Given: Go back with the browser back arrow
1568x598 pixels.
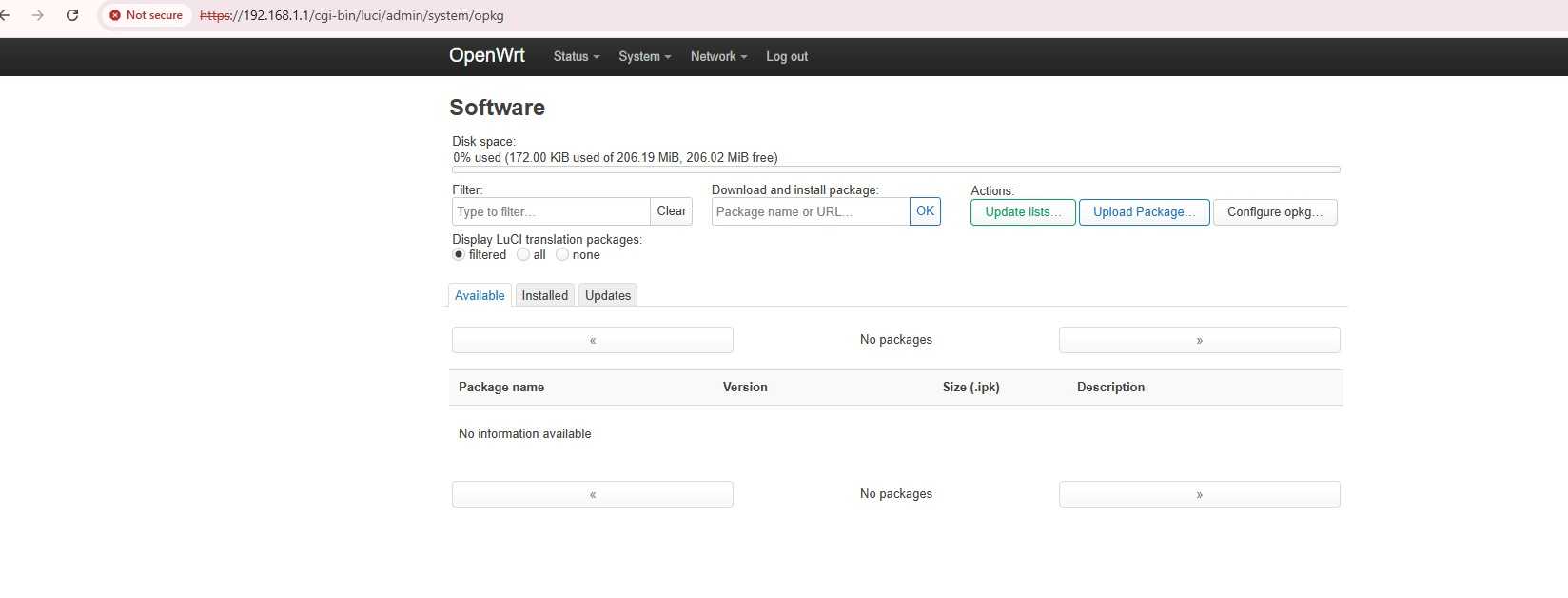Looking at the screenshot, I should pyautogui.click(x=5, y=15).
